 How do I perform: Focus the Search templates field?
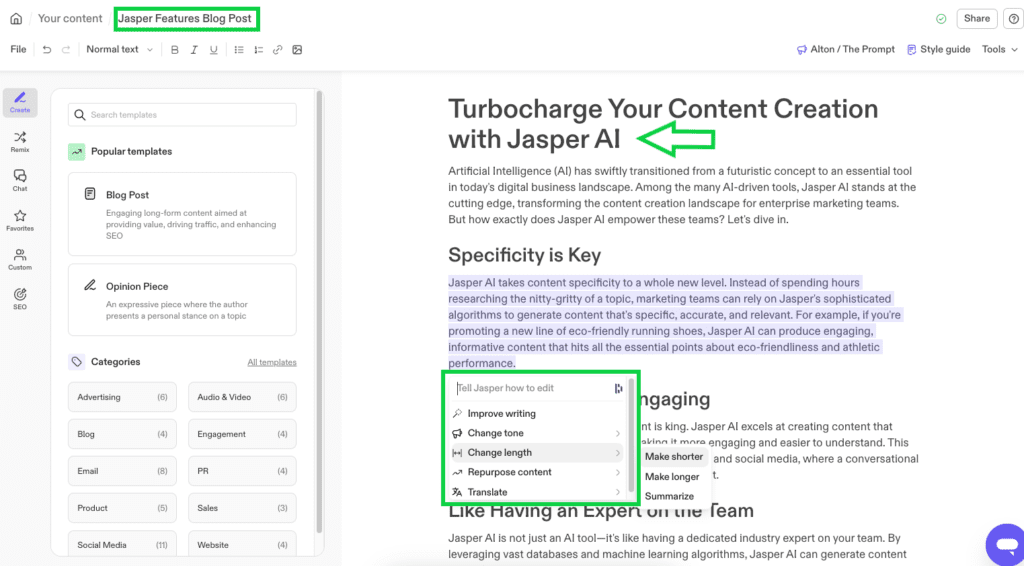182,115
